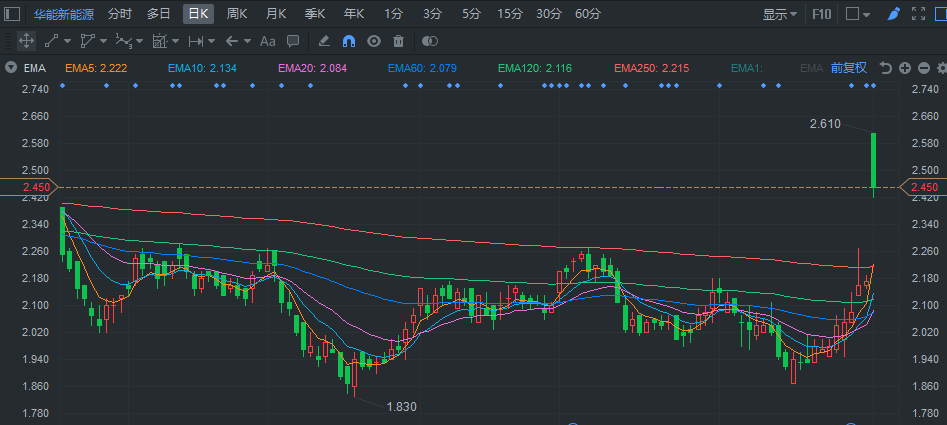
Task: Click the 2.450 price marker on left axis
Action: [x=29, y=187]
